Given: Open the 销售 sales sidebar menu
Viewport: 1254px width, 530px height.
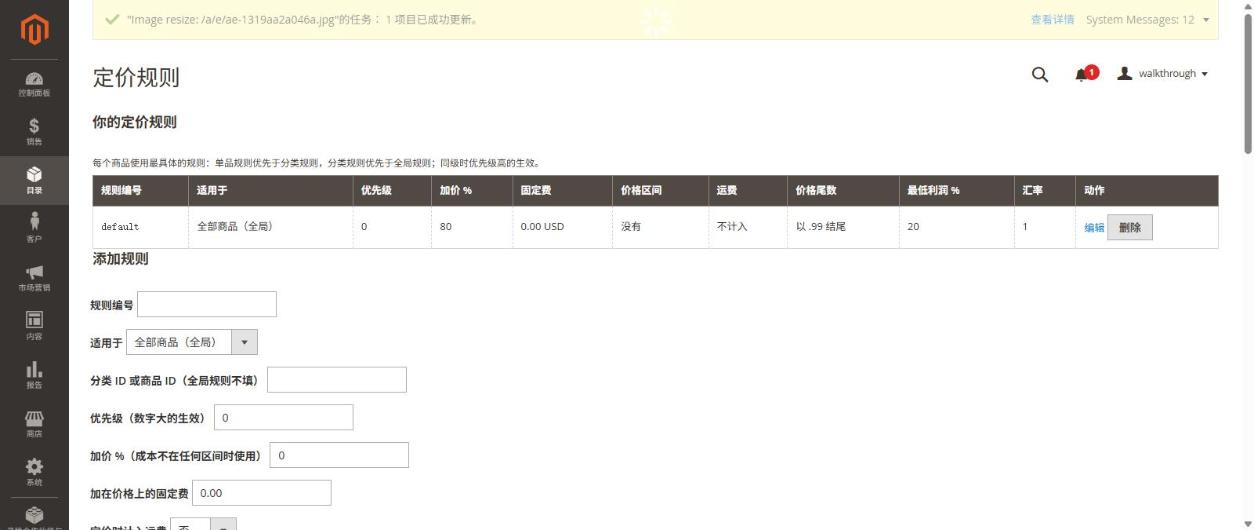Looking at the screenshot, I should (34, 132).
